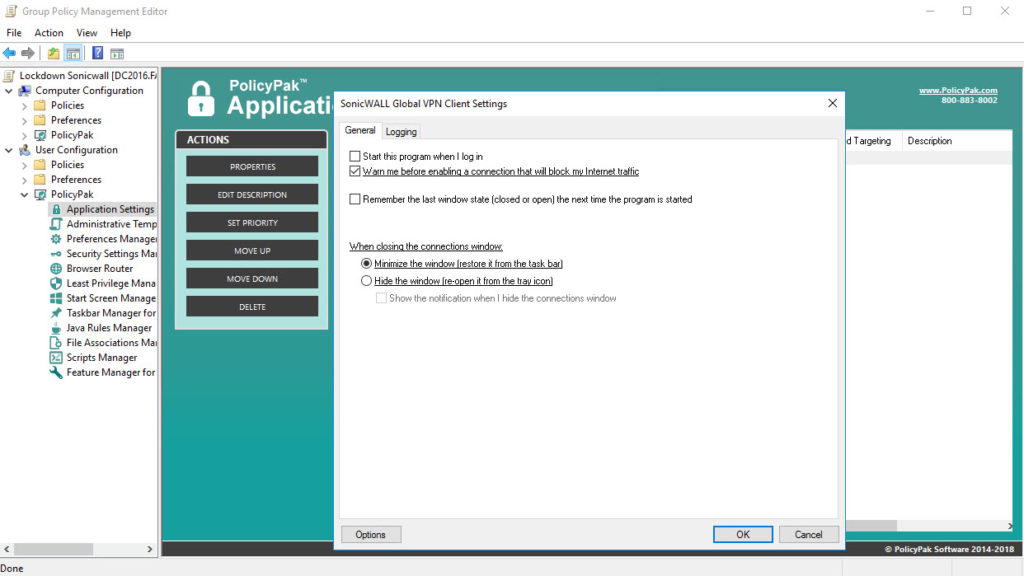The image size is (1024, 576).
Task: Open the Help menu
Action: click(x=121, y=33)
